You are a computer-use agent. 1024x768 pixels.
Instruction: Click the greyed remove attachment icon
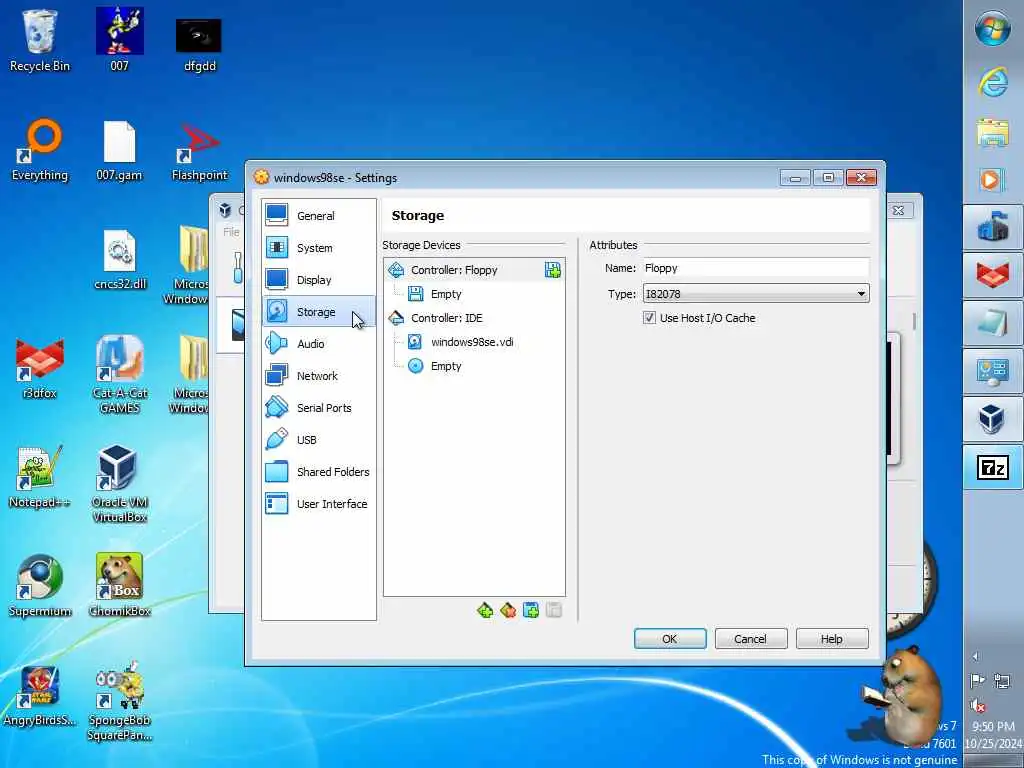tap(554, 611)
